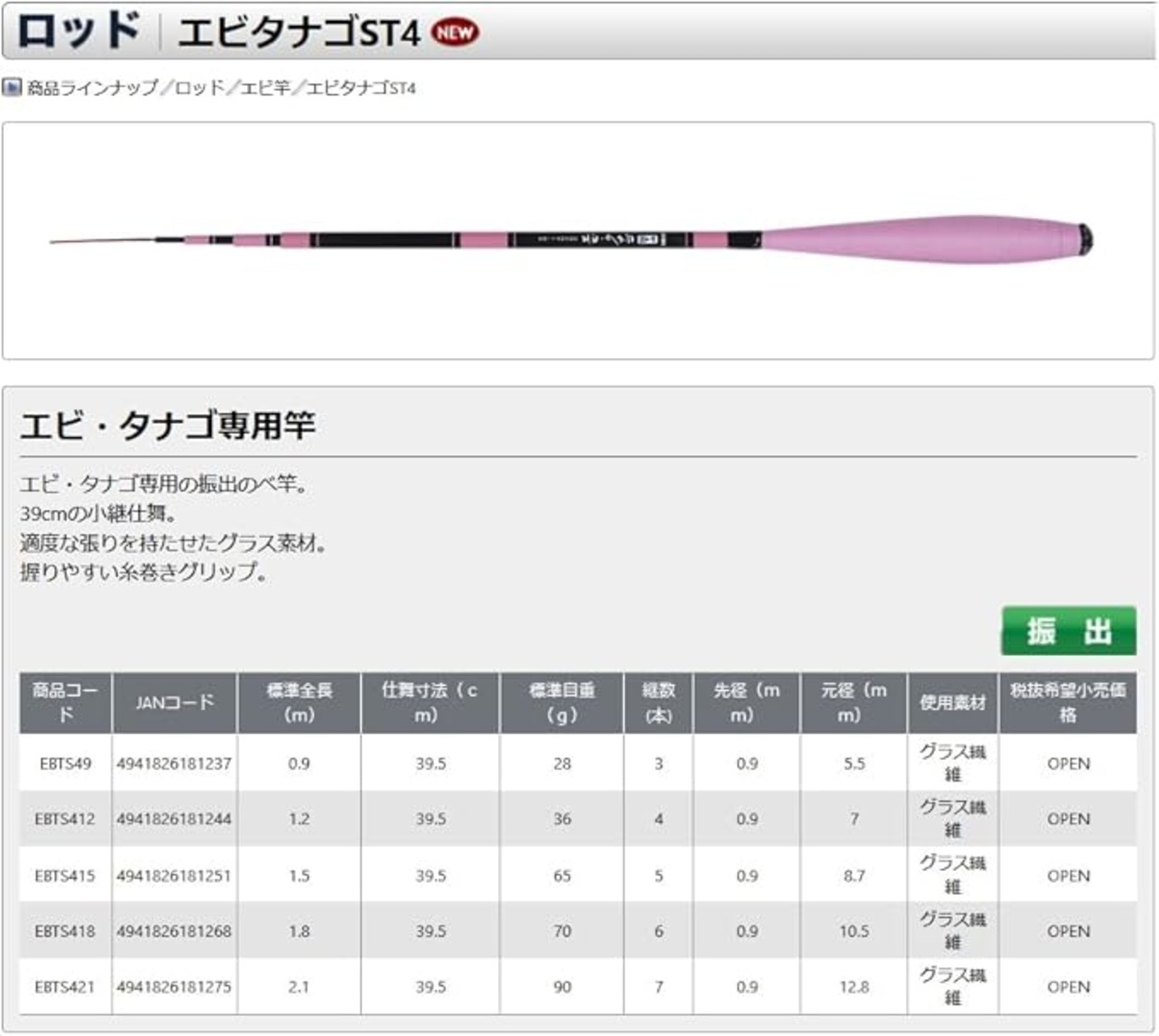Click the weight value 70
The width and height of the screenshot is (1159, 1036).
point(562,931)
